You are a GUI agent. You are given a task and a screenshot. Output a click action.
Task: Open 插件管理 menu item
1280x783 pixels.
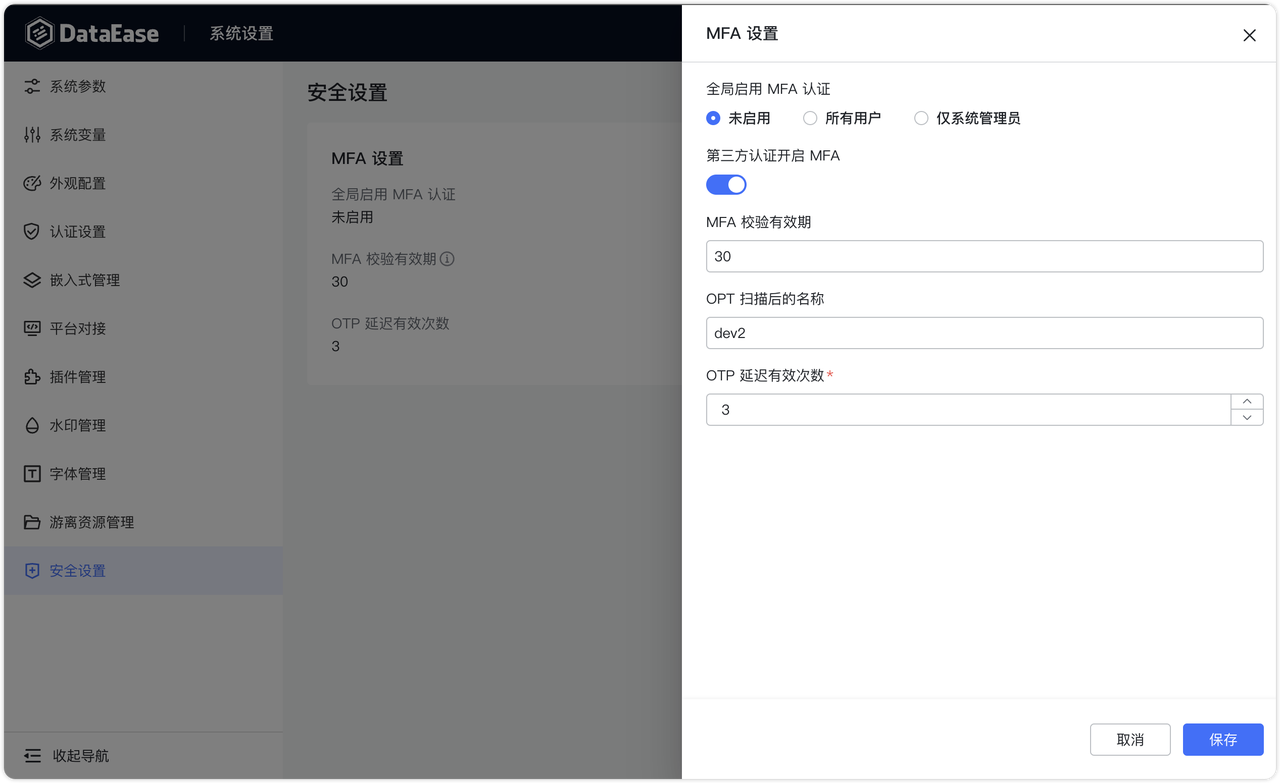(x=143, y=377)
